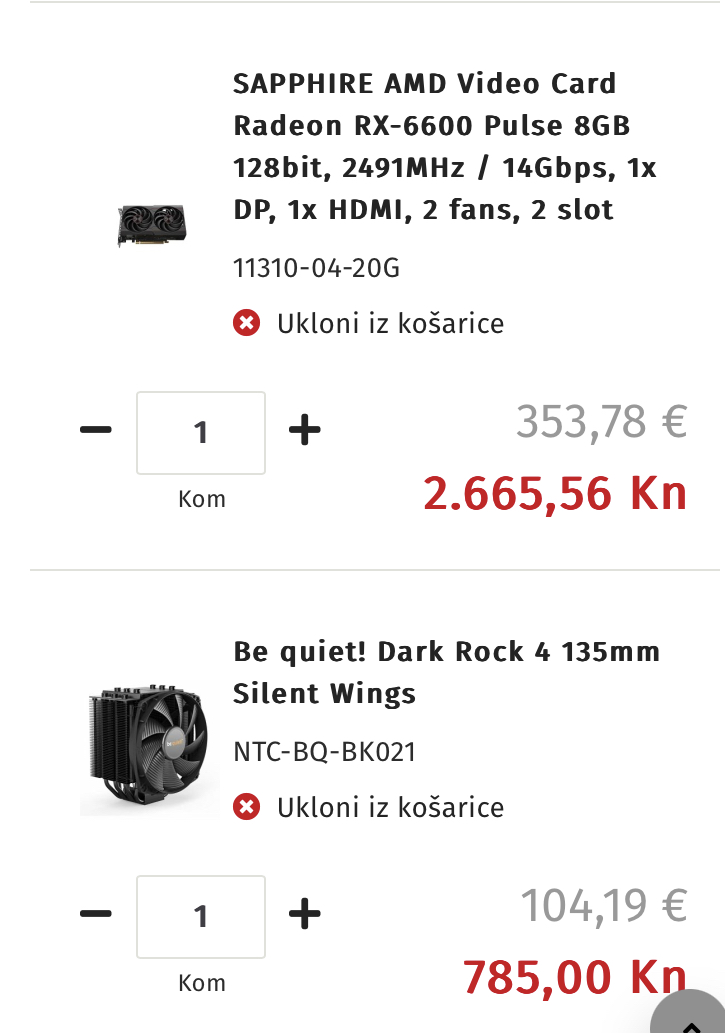Click the red X icon for Be quiet! cooler
This screenshot has height=1033, width=725.
pos(246,807)
